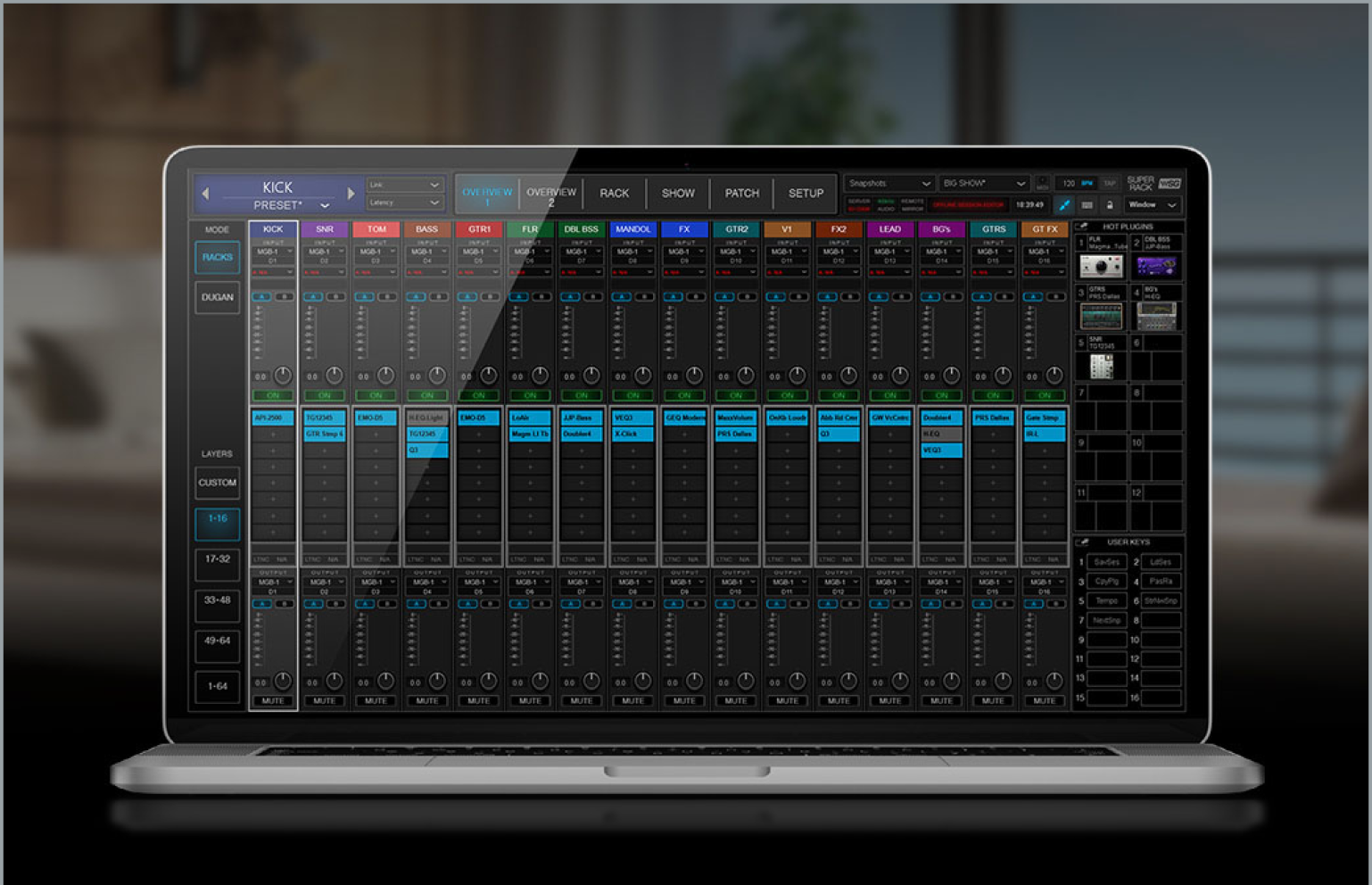The image size is (1372, 885).
Task: Open the Latency dropdown
Action: pos(404,203)
